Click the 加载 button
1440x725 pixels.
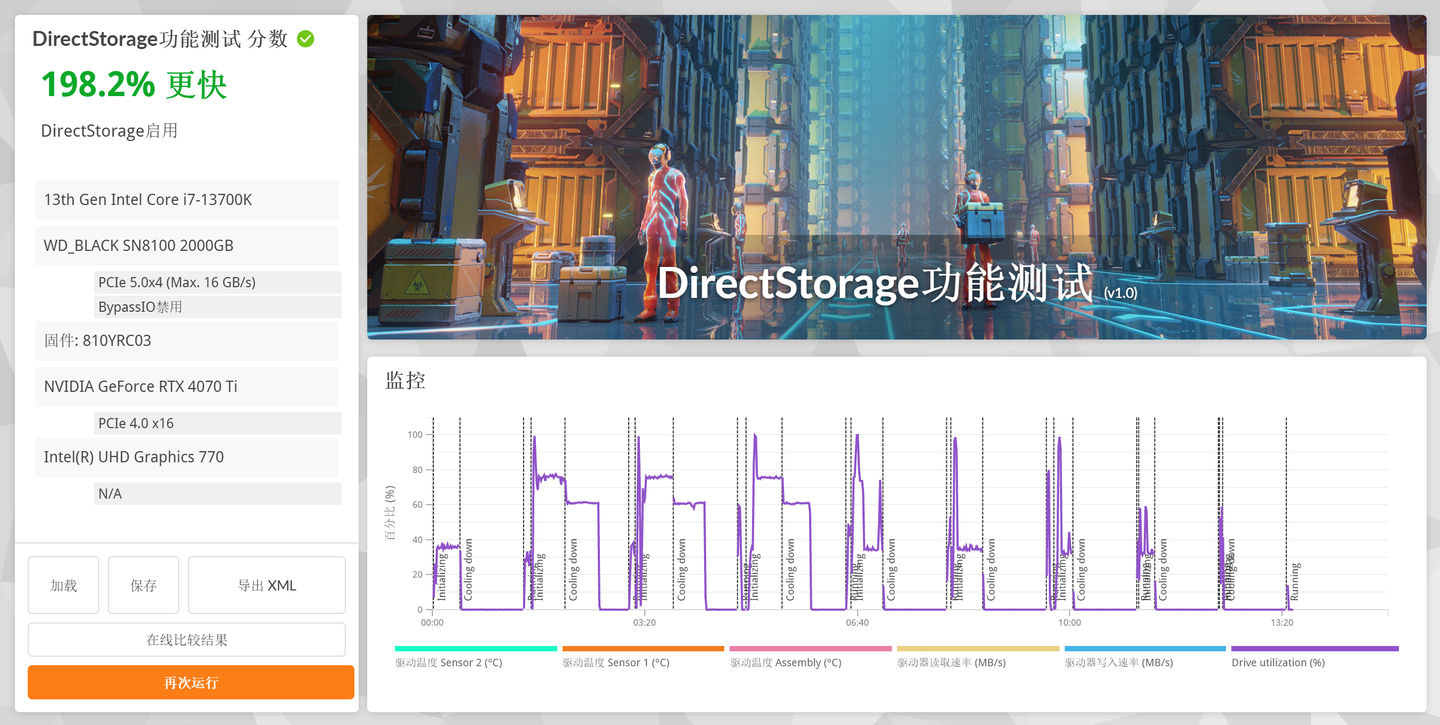coord(63,585)
